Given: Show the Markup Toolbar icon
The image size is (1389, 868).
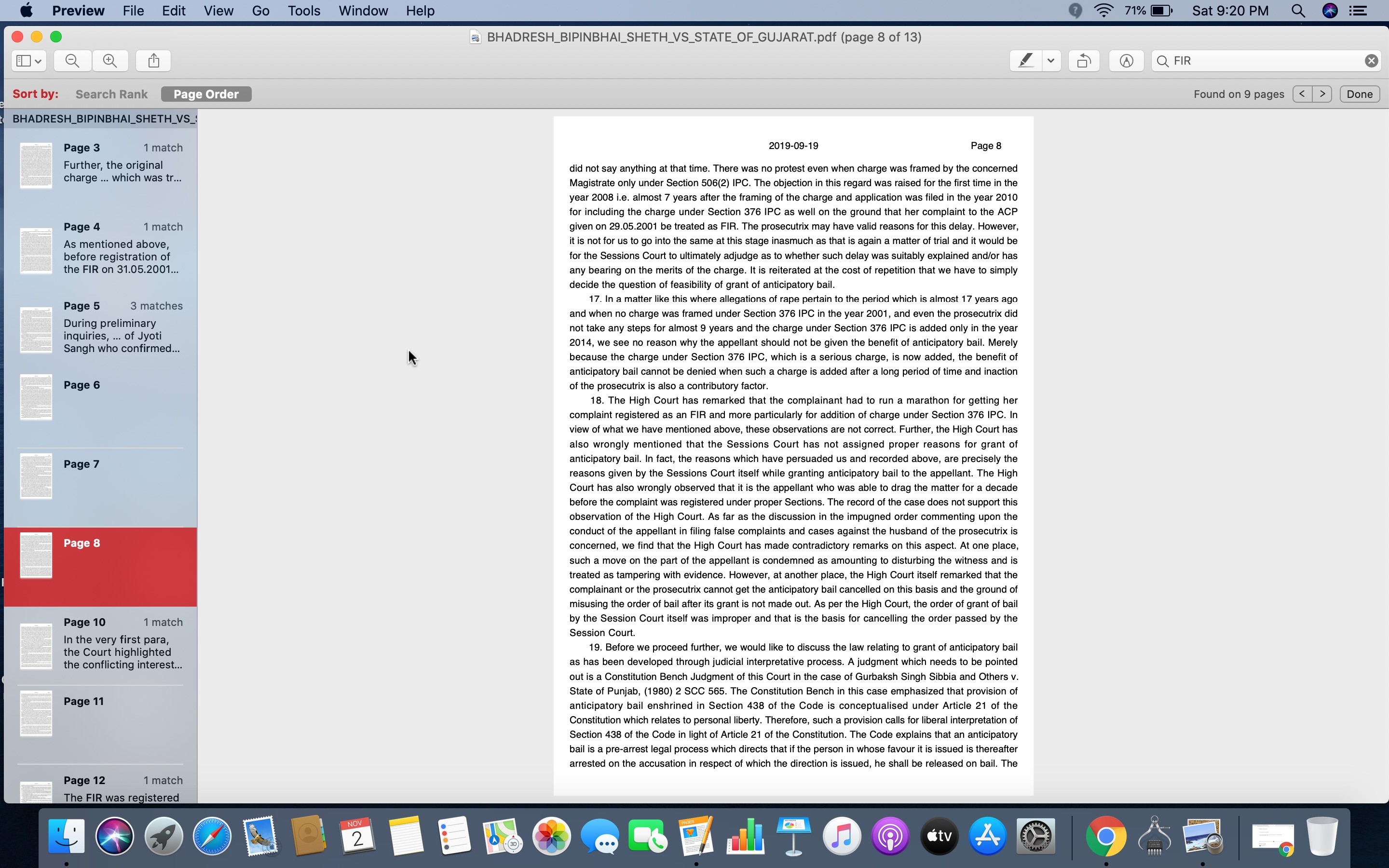Looking at the screenshot, I should [x=1126, y=61].
